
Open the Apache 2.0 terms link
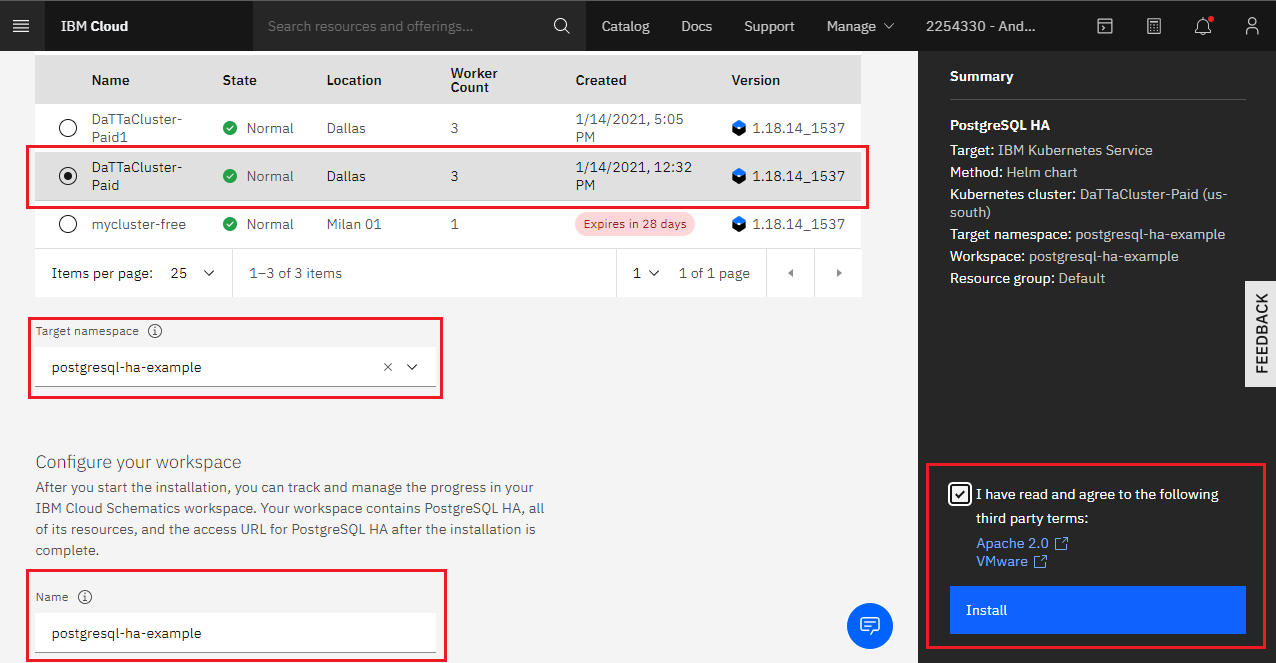[x=1012, y=543]
